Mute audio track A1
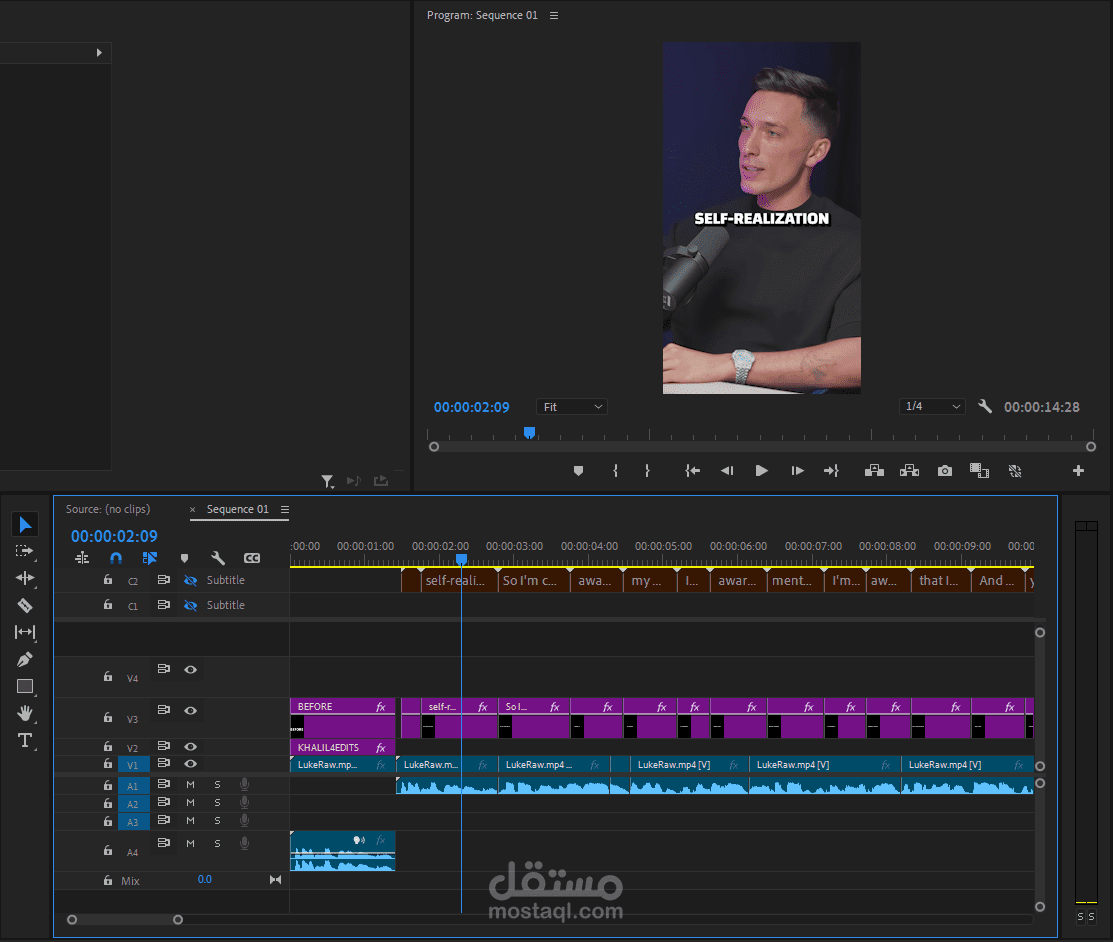Image resolution: width=1113 pixels, height=942 pixels. coord(190,784)
